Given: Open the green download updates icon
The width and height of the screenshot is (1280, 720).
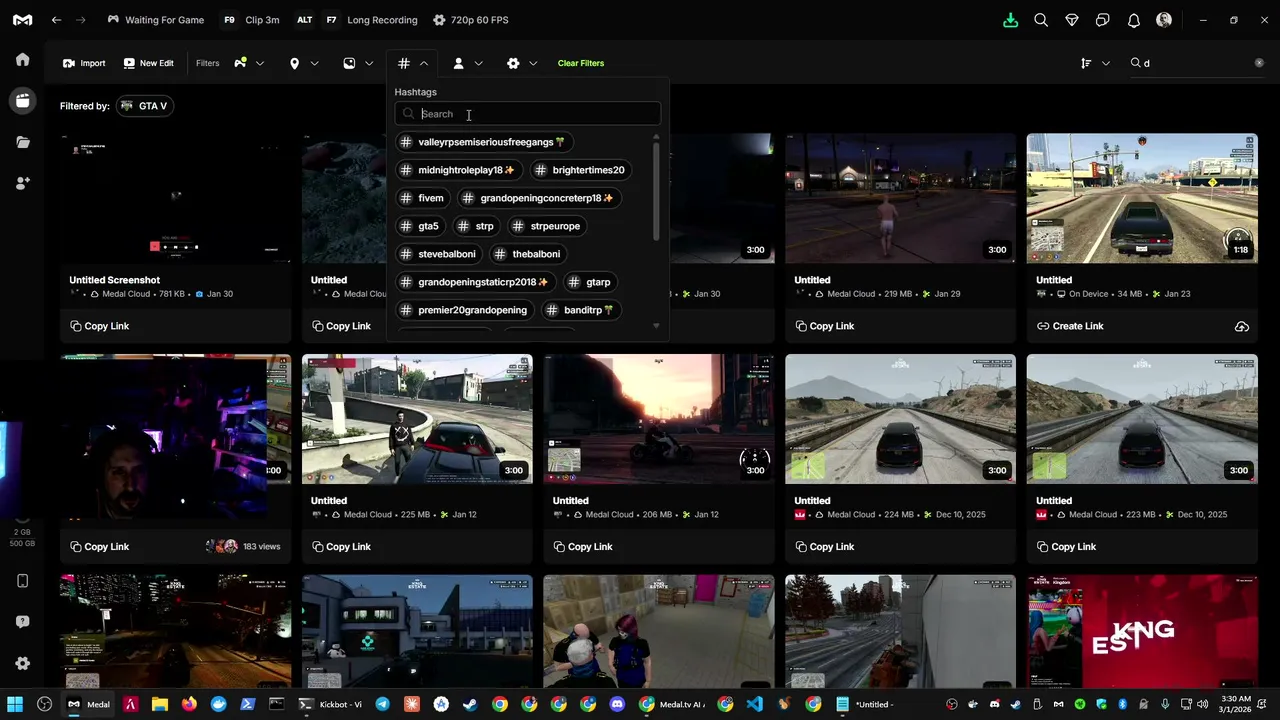Looking at the screenshot, I should 1010,20.
